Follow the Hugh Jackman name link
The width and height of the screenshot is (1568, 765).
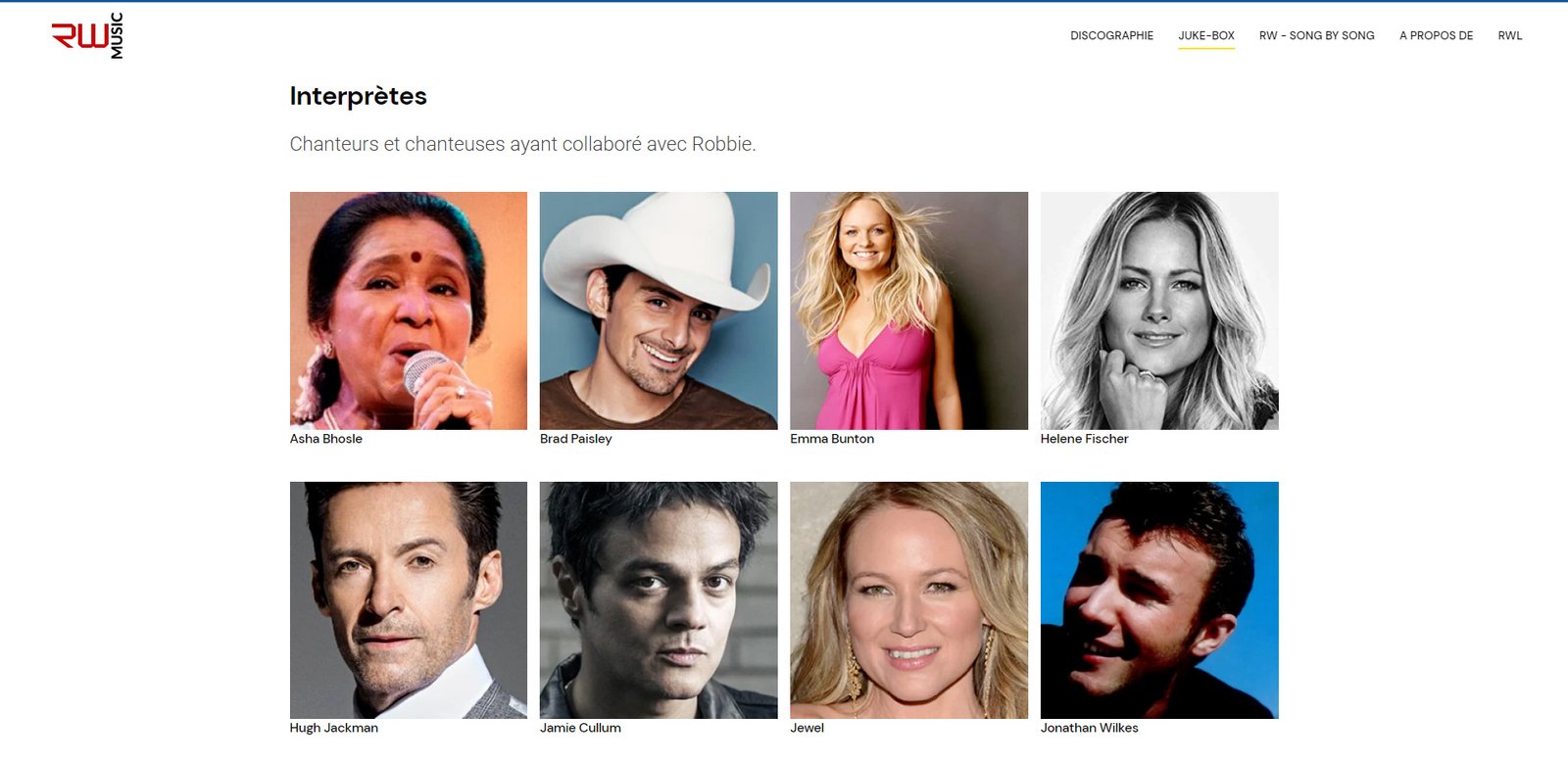click(x=334, y=728)
